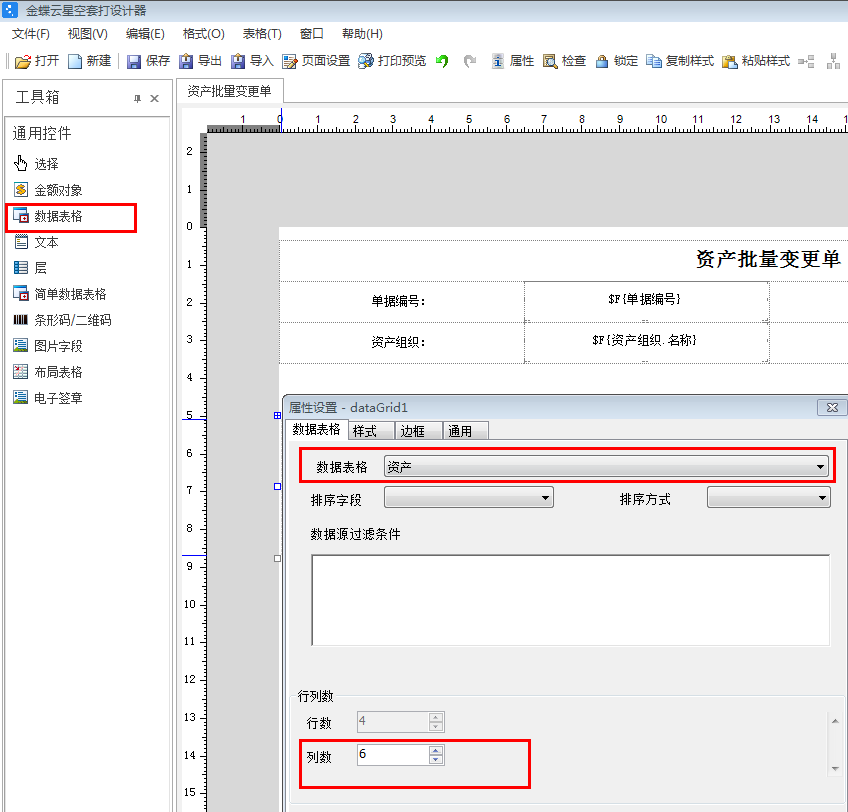Image resolution: width=848 pixels, height=812 pixels.
Task: Choose the 条形码/二维码 tool
Action: click(x=64, y=319)
